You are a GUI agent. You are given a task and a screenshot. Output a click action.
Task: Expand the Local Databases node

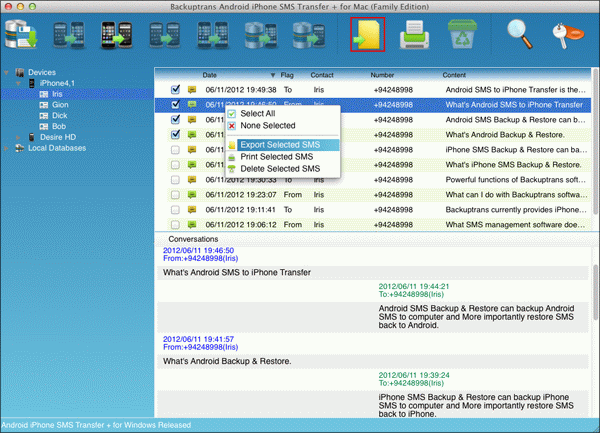8,148
